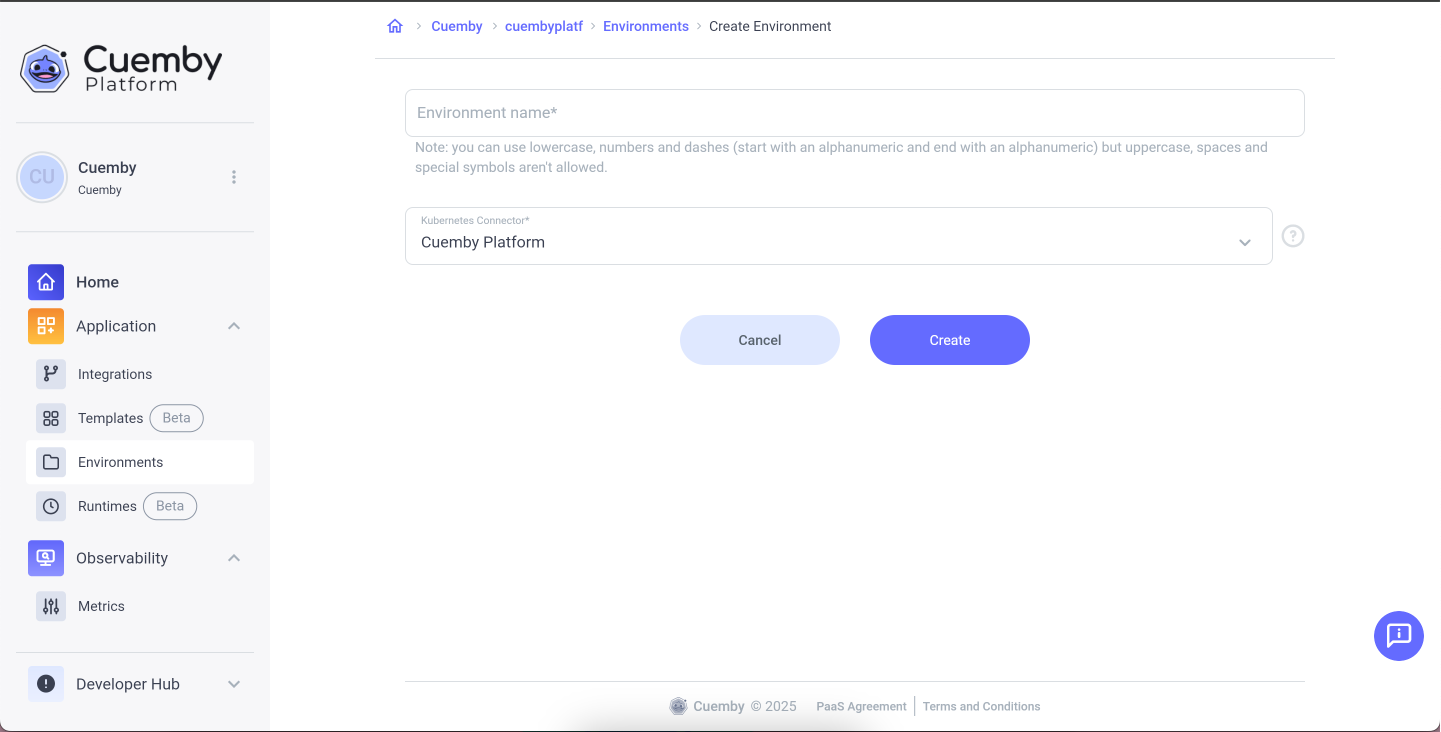Open the Cuemby organization options menu
The width and height of the screenshot is (1441, 732).
coord(233,176)
